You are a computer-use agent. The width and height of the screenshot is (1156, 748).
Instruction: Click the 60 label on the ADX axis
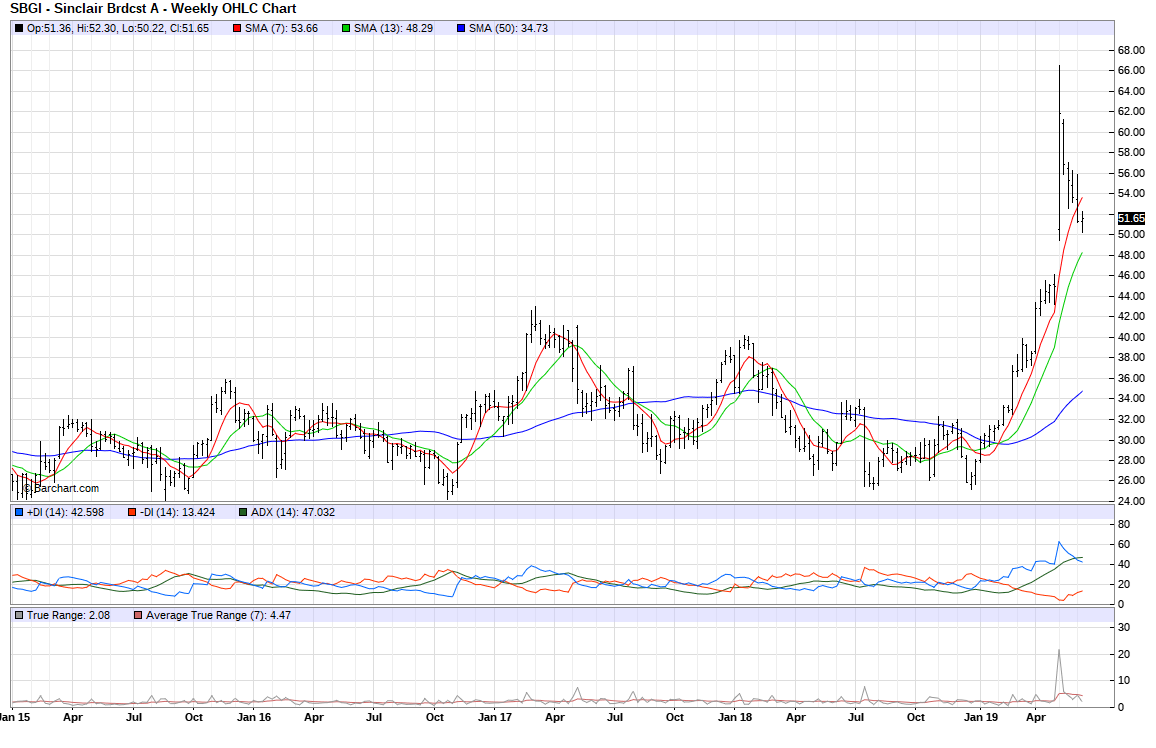(1124, 545)
